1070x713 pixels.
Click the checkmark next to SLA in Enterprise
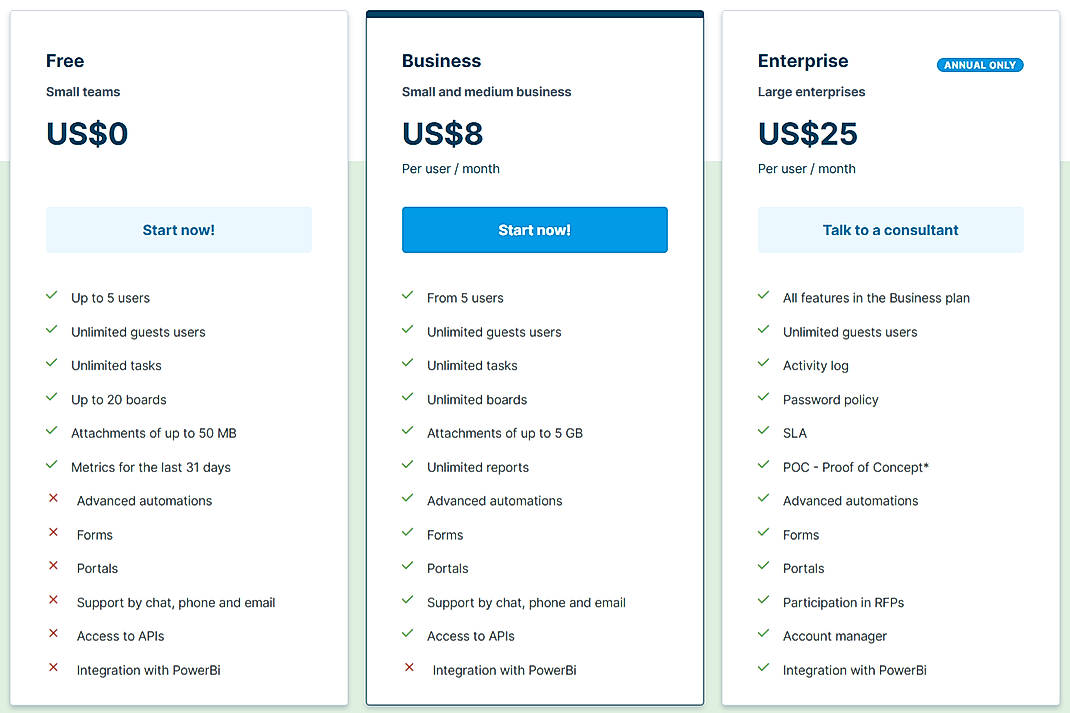click(764, 433)
